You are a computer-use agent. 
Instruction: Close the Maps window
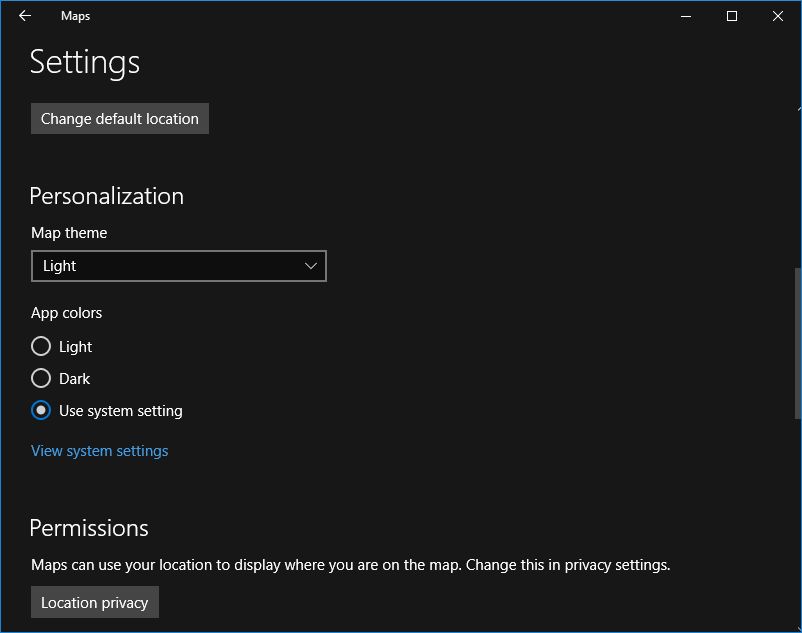pyautogui.click(x=777, y=16)
